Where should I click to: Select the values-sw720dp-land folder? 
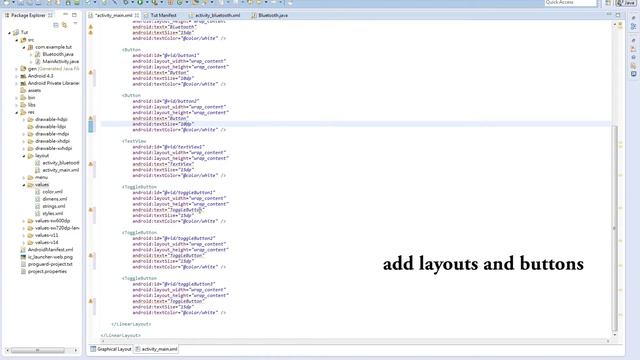pos(53,228)
